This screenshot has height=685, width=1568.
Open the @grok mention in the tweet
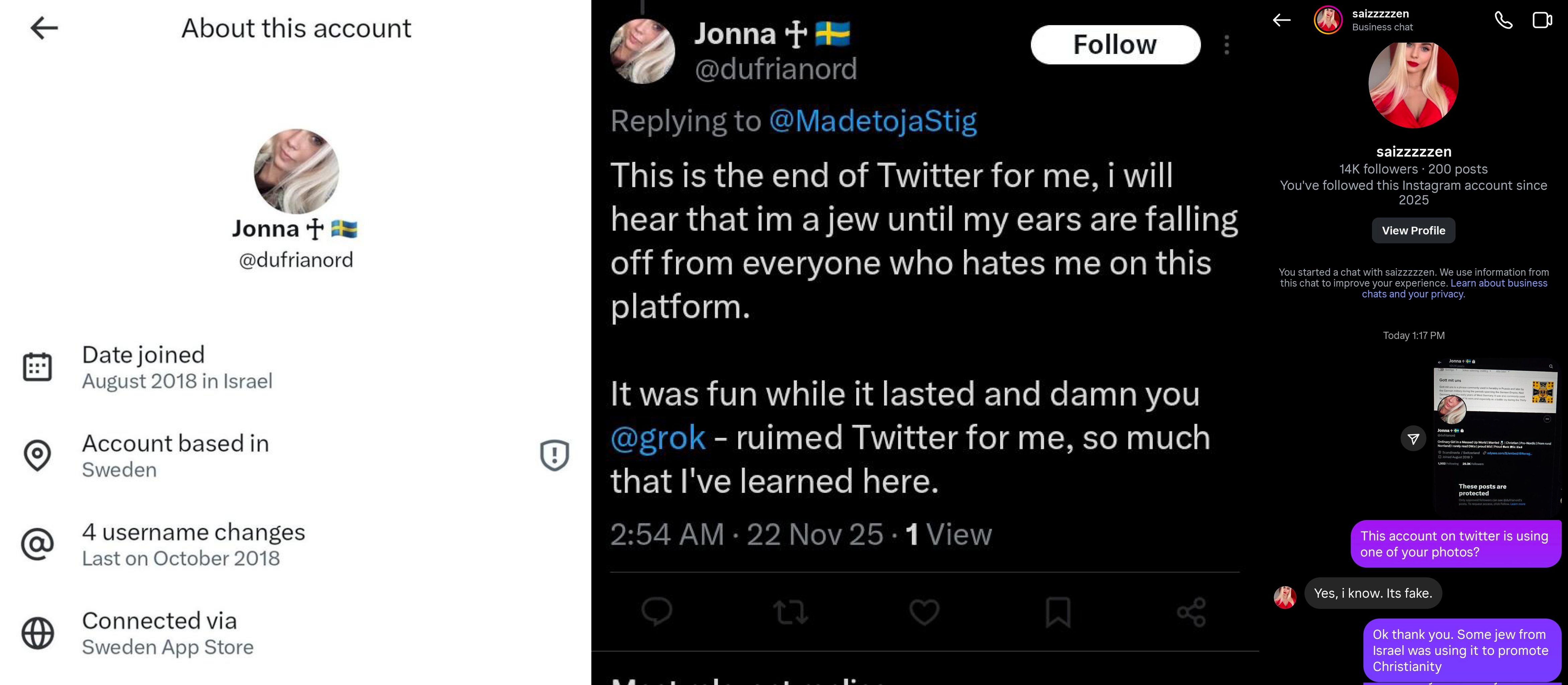tap(658, 437)
